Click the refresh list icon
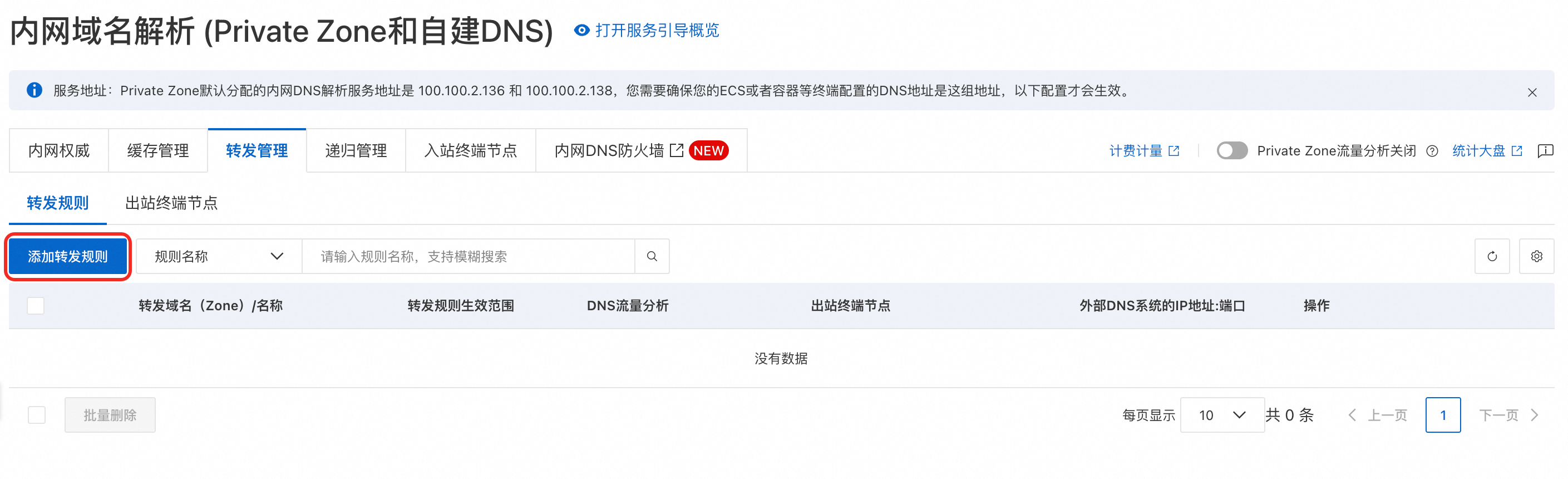 (x=1491, y=256)
